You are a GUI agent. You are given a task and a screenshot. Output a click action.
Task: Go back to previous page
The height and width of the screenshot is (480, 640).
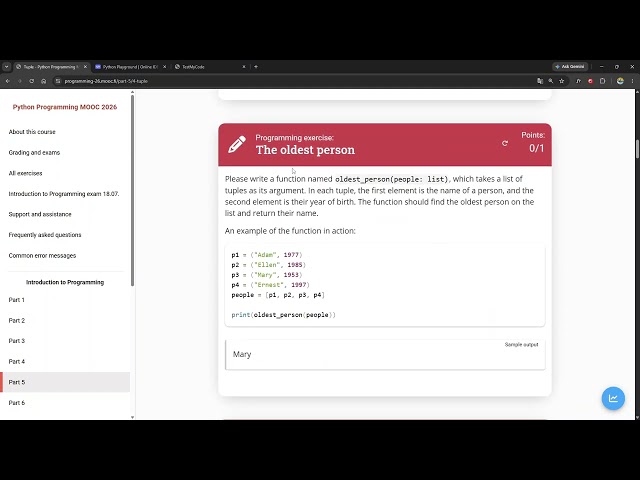tap(8, 81)
